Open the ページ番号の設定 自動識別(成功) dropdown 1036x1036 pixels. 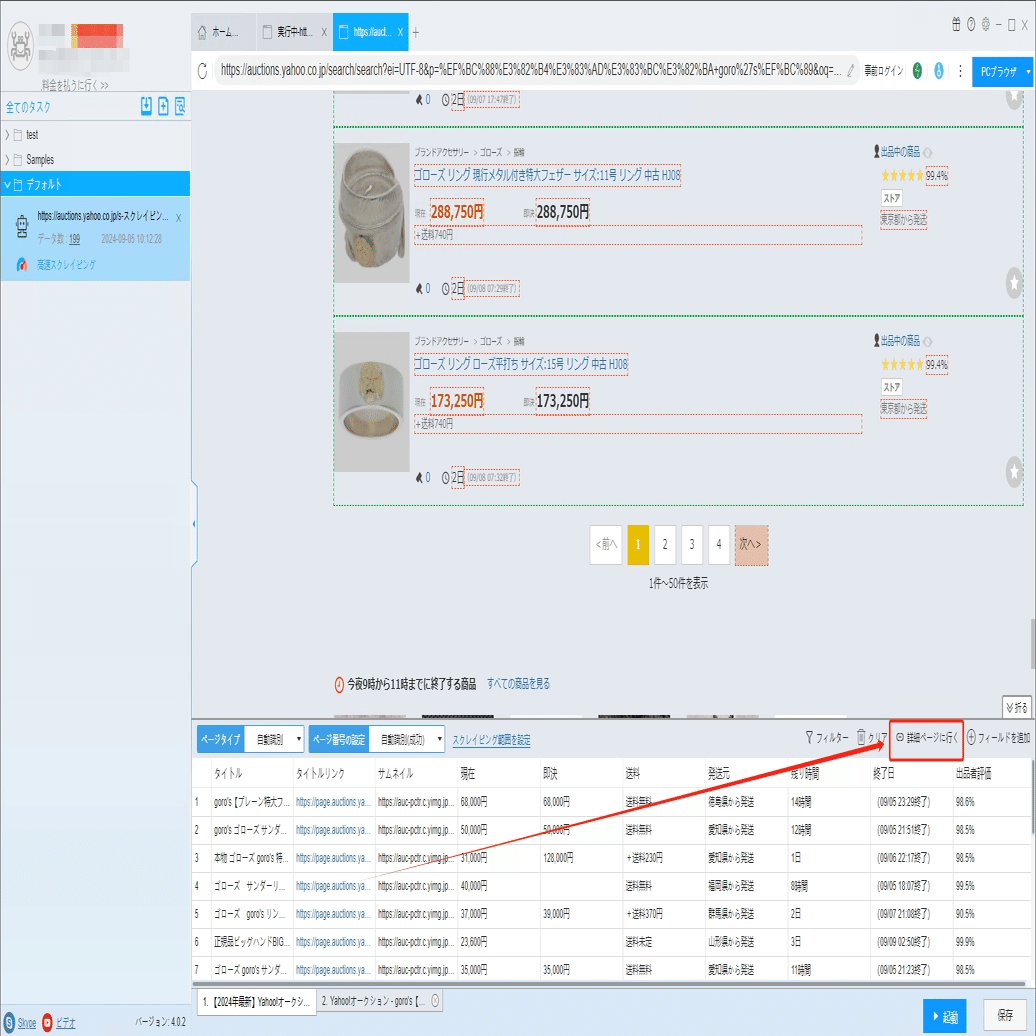click(406, 739)
